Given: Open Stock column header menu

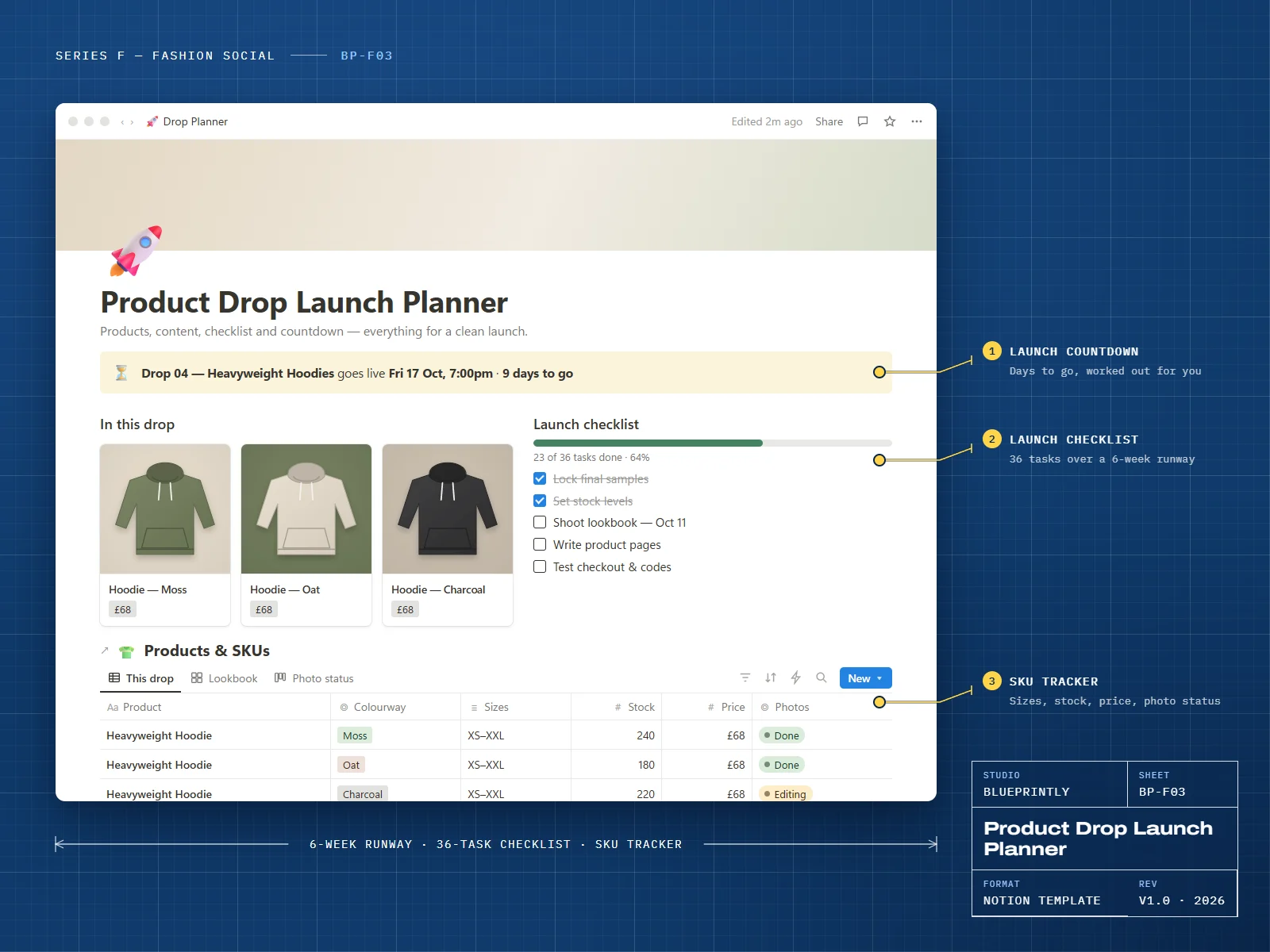Looking at the screenshot, I should (x=616, y=707).
